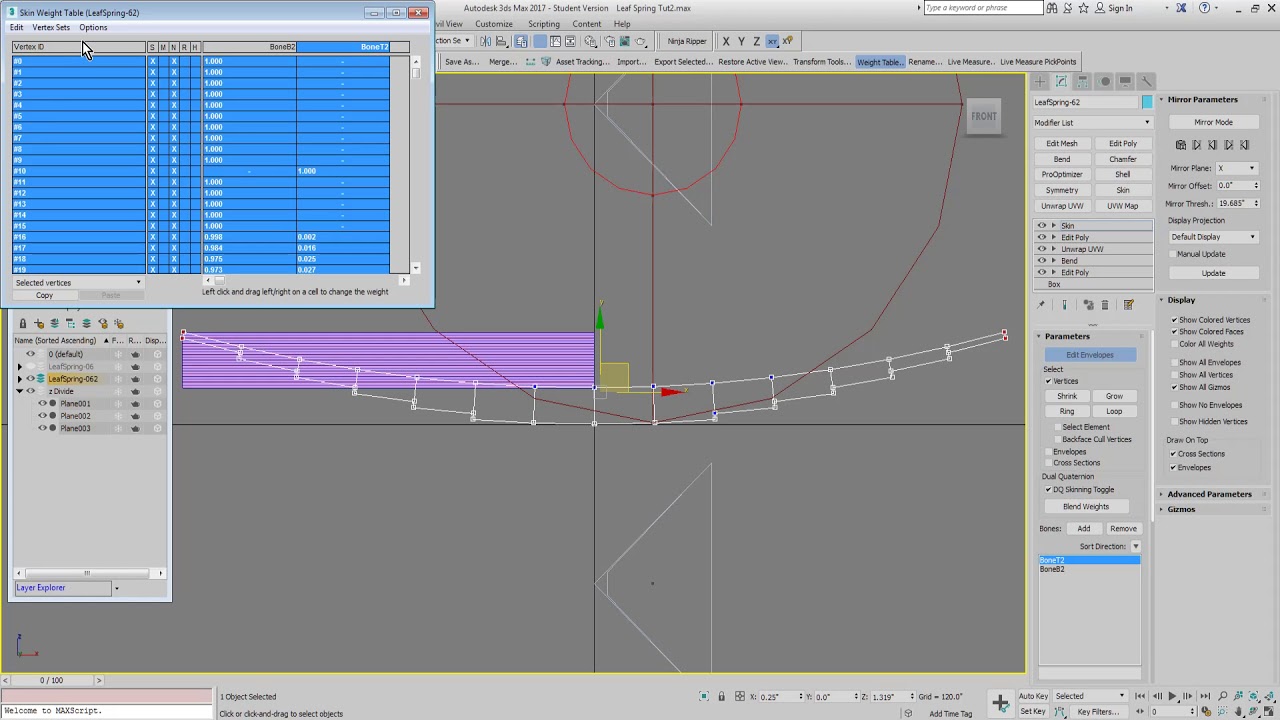Viewport: 1280px width, 720px height.
Task: Open Sort Direction dropdown
Action: 1135,547
